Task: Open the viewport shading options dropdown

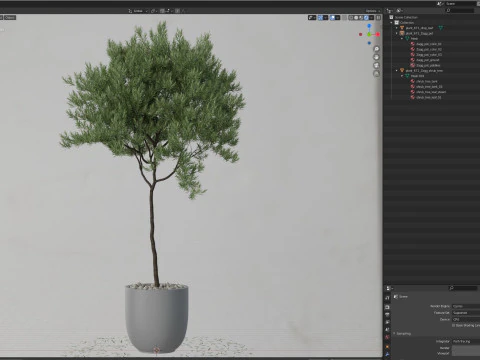Action: [x=371, y=18]
